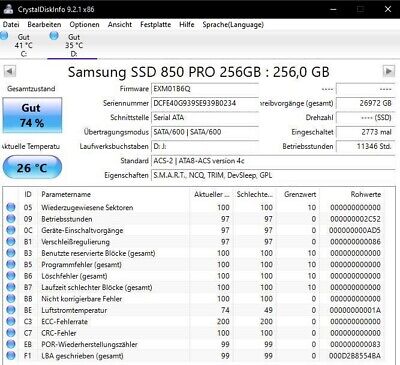Minimize the CrystalDiskInfo window
The image size is (400, 365).
(333, 9)
